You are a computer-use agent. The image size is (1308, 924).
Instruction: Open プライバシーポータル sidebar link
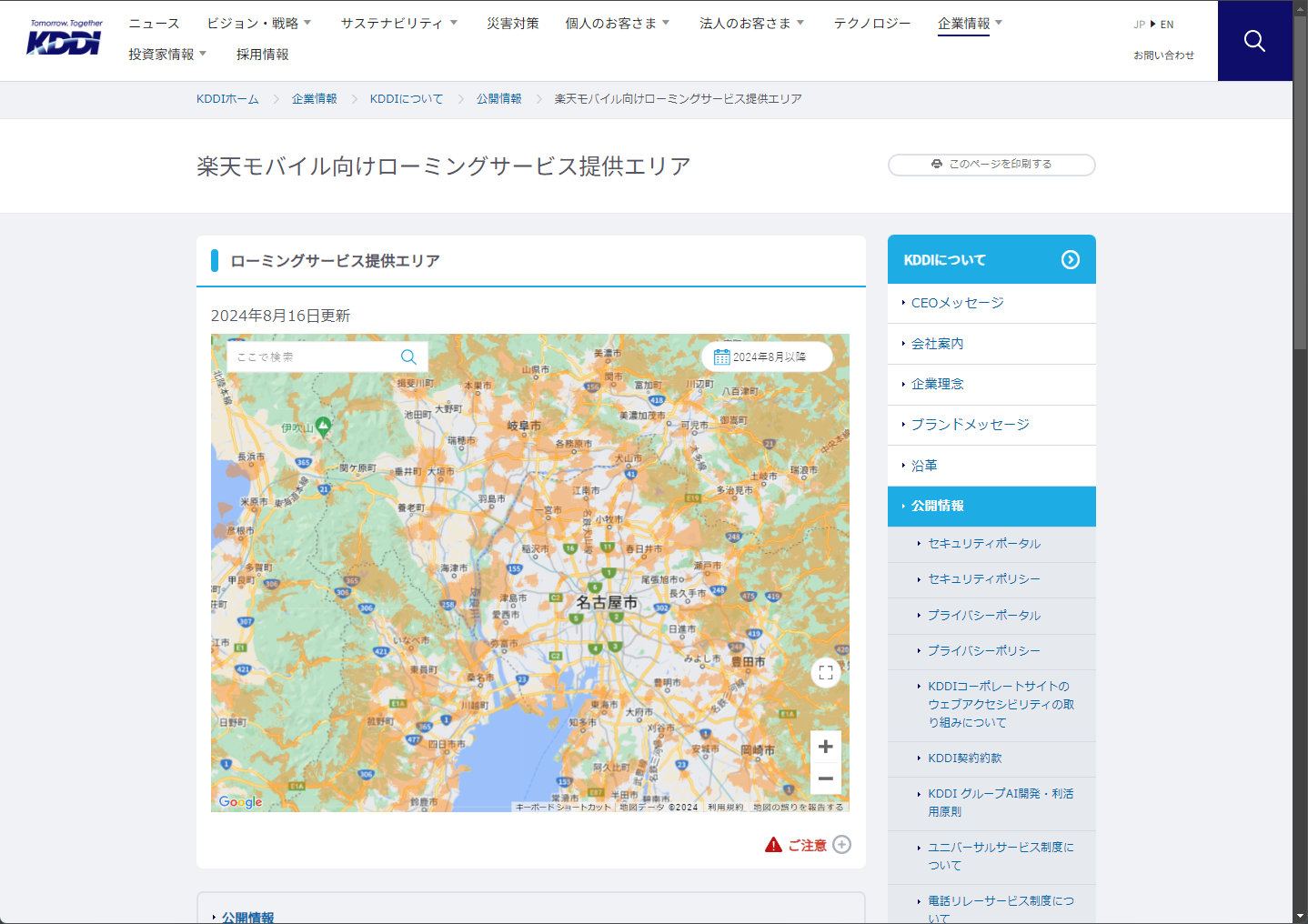pyautogui.click(x=991, y=616)
